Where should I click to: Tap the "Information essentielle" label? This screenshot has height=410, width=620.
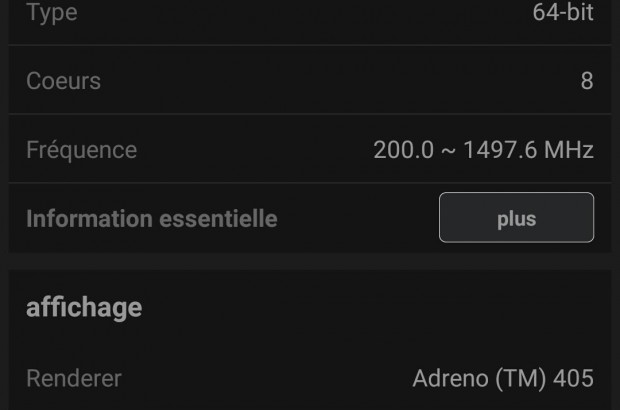[151, 218]
